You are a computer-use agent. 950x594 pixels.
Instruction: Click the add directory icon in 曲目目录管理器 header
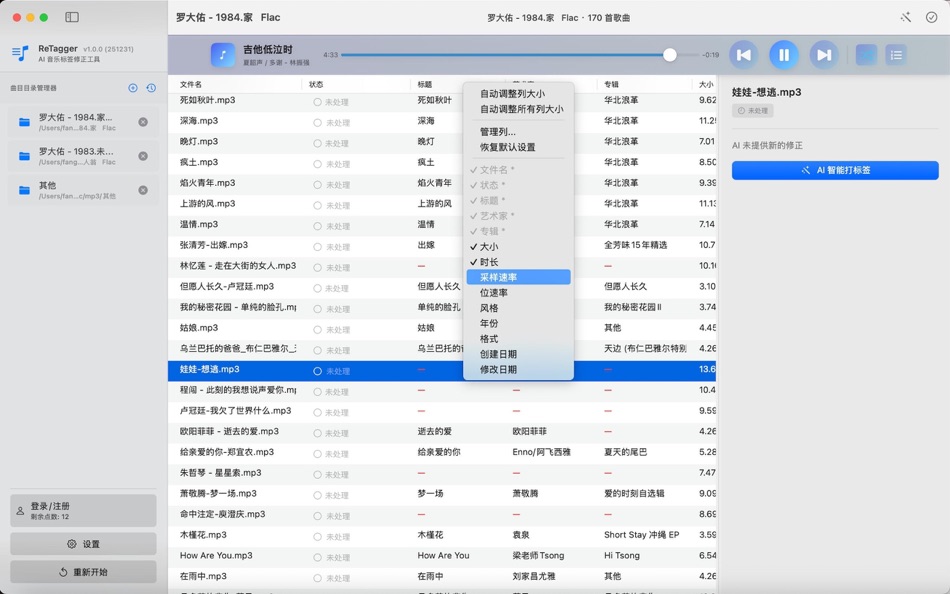[132, 87]
